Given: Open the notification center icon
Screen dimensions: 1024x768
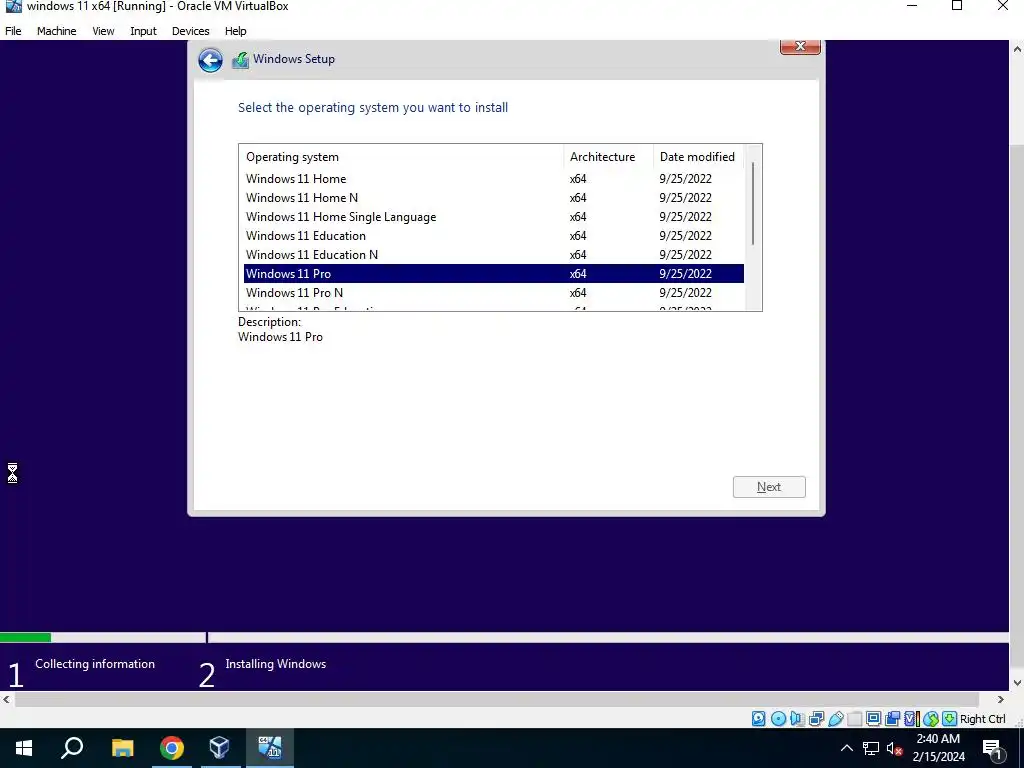Looking at the screenshot, I should [x=992, y=748].
